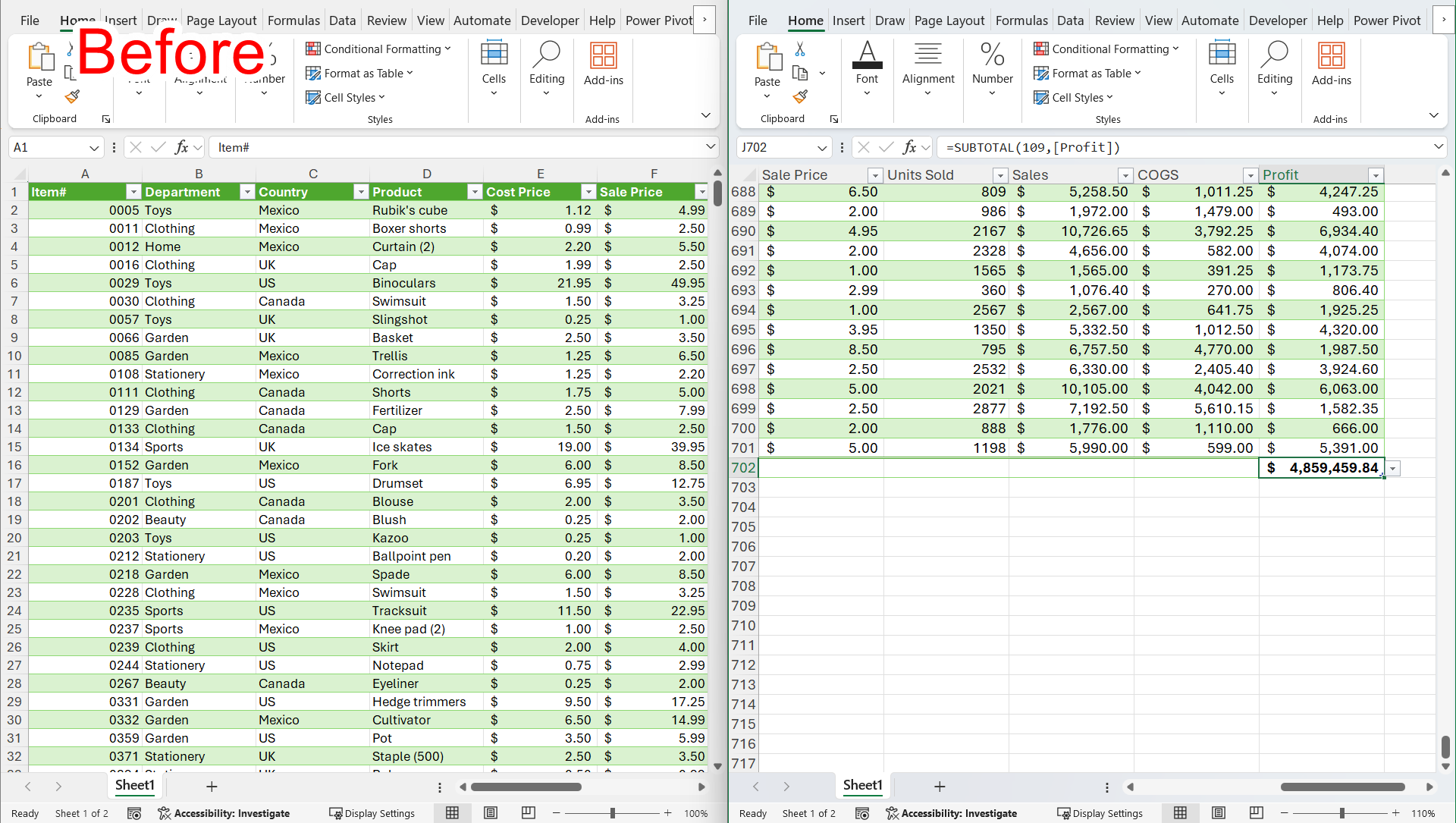Open File menu in right window
1456x823 pixels.
coord(758,20)
